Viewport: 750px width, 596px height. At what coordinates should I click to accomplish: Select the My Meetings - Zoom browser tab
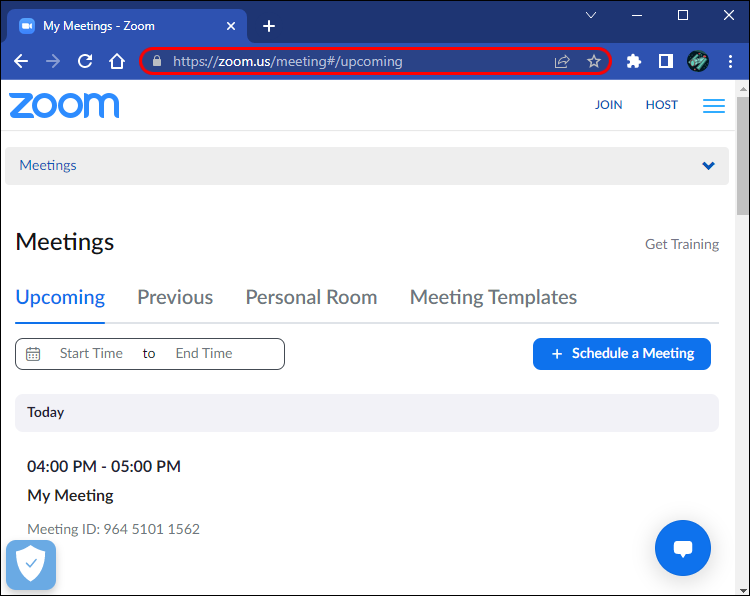tap(127, 26)
